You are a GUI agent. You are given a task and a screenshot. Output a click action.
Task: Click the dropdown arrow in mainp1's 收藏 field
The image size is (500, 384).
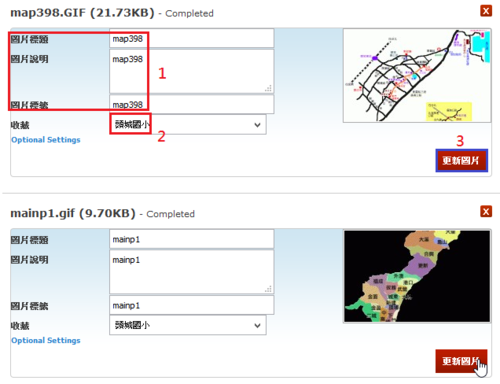click(257, 325)
